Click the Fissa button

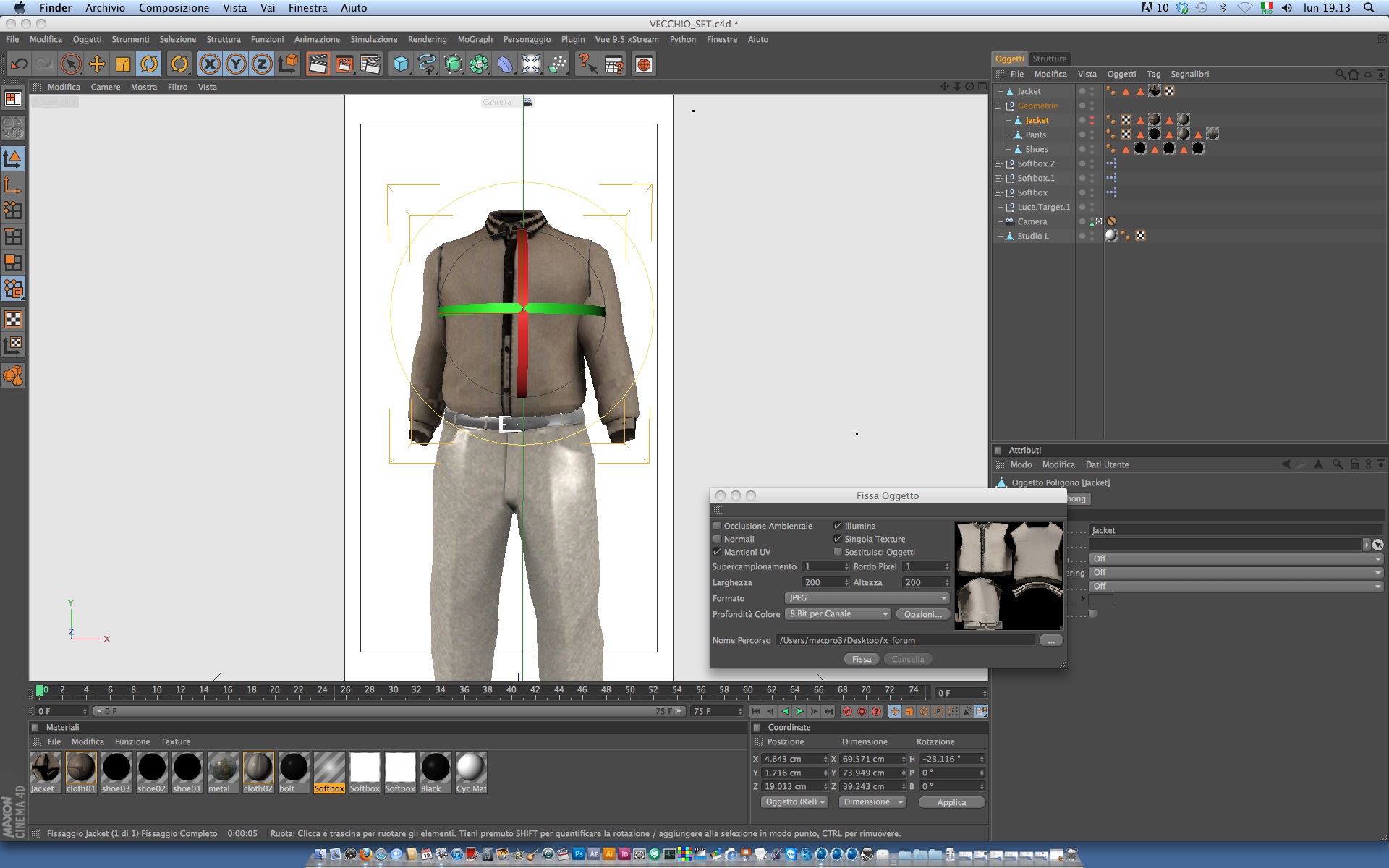(861, 659)
